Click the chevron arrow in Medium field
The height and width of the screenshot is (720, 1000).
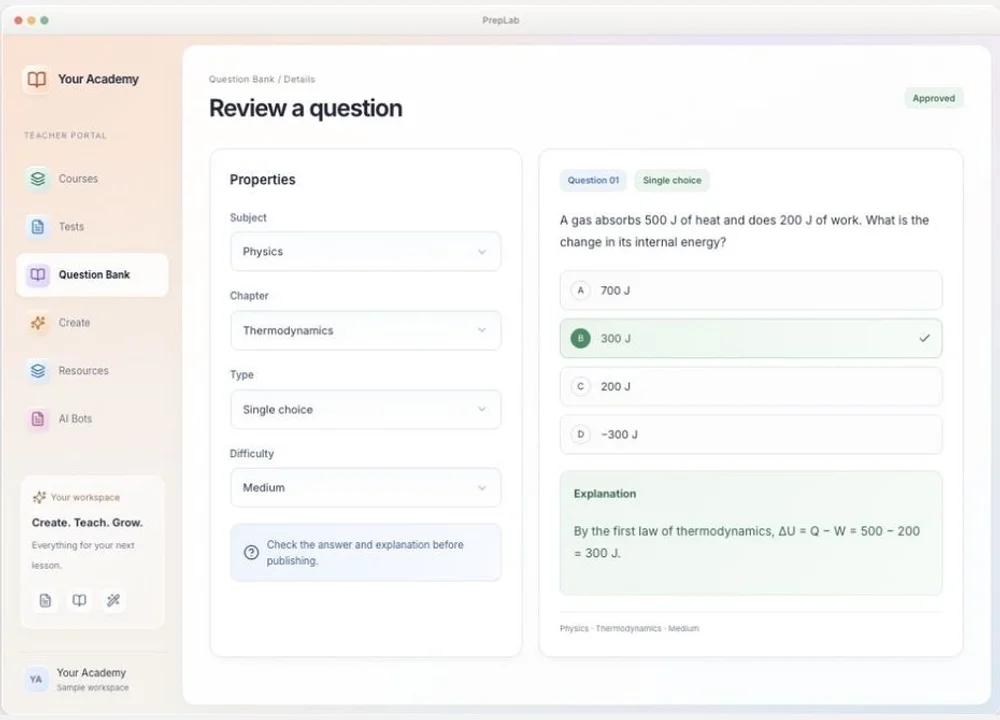[x=482, y=488]
